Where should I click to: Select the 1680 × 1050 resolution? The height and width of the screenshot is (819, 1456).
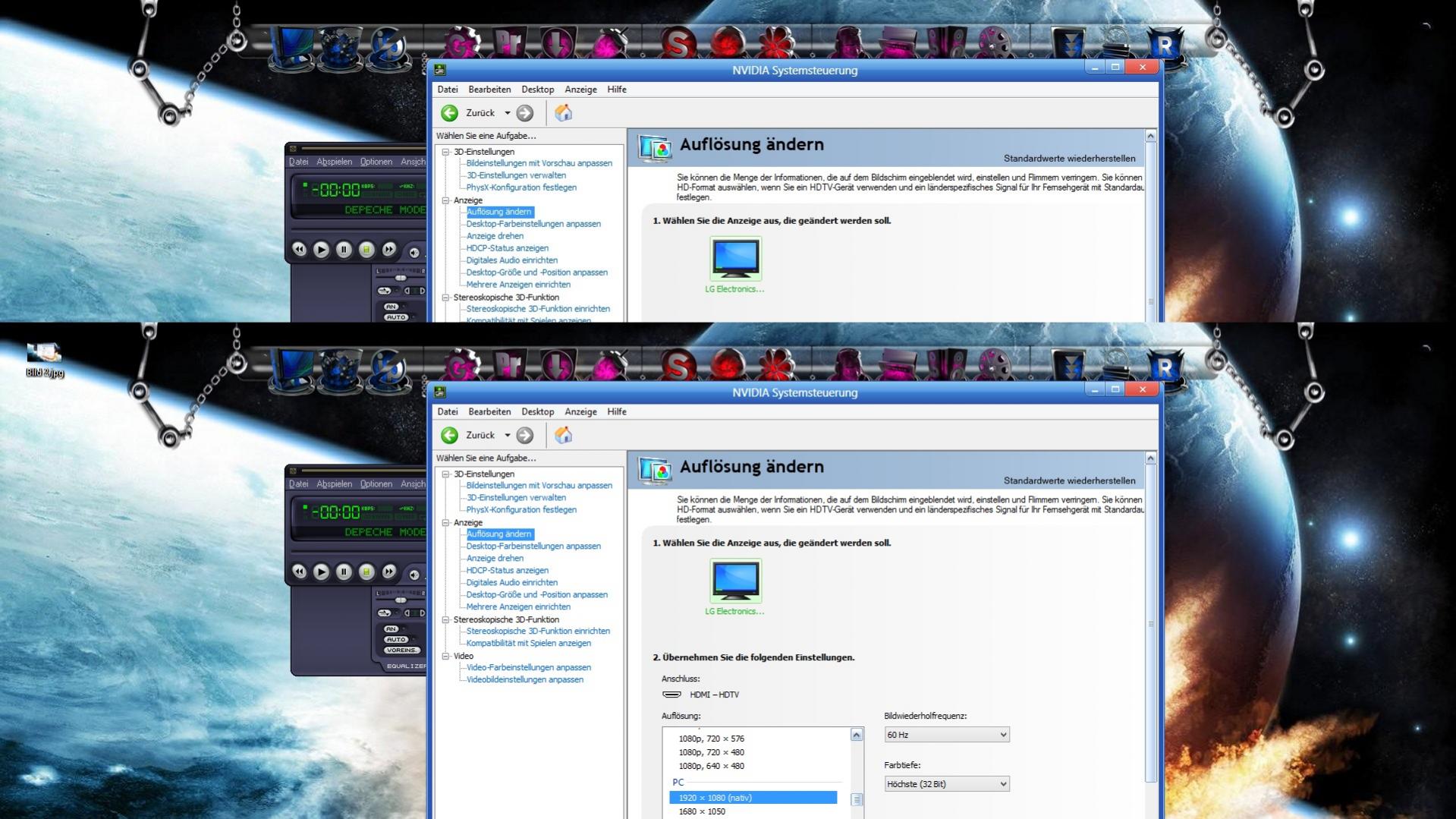pyautogui.click(x=702, y=811)
